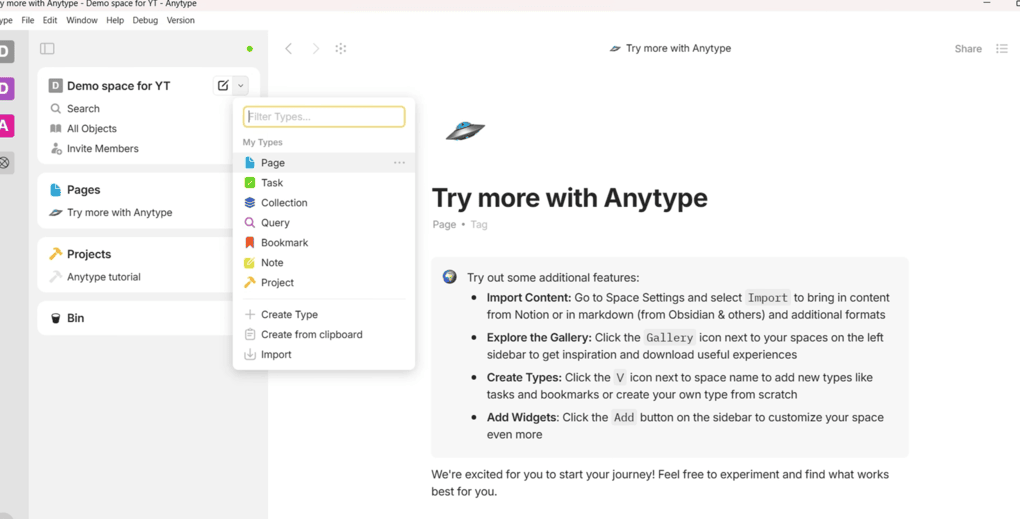Viewport: 1020px width, 519px height.
Task: Click the new object pencil icon
Action: click(x=223, y=85)
